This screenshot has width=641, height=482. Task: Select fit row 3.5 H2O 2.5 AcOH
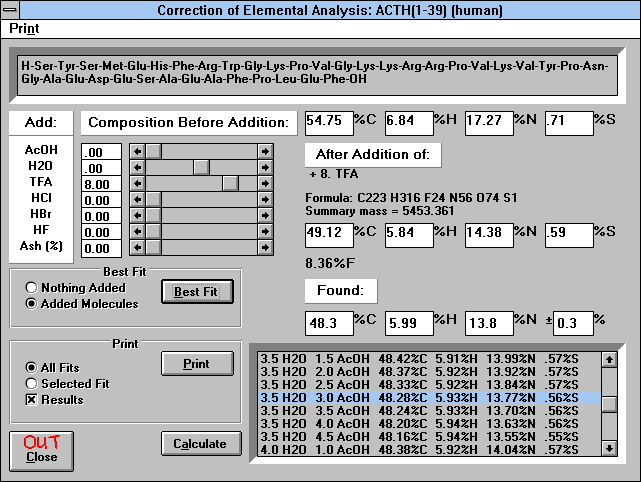click(429, 385)
